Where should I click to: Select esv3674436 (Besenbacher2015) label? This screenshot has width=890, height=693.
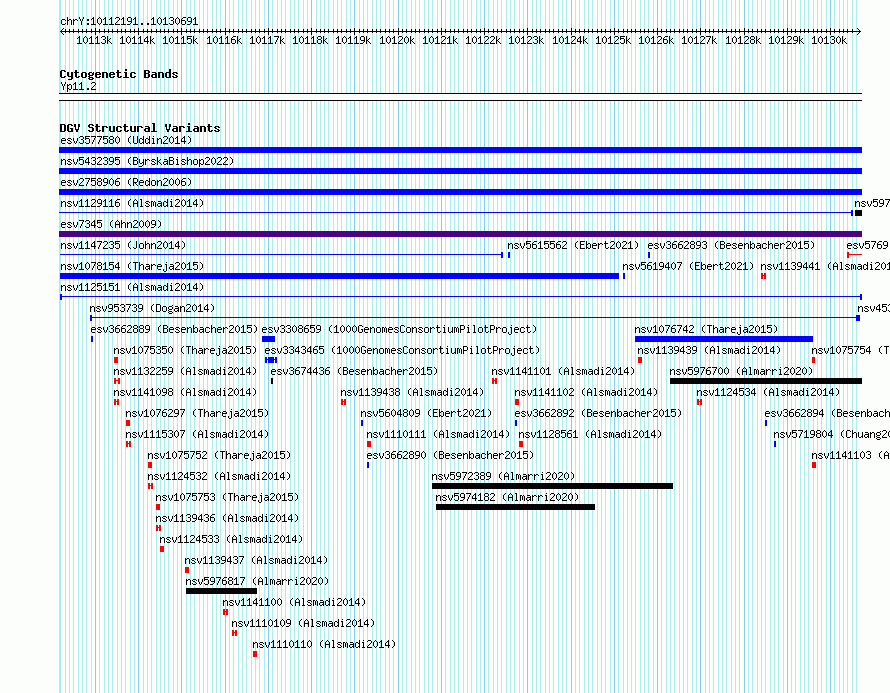(354, 371)
